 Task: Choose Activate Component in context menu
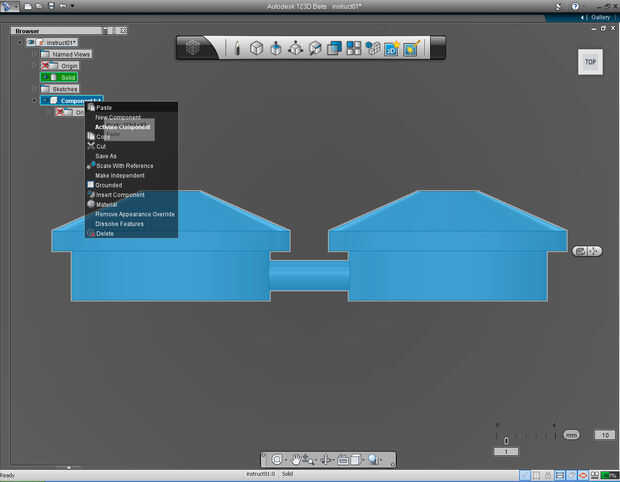coord(123,127)
